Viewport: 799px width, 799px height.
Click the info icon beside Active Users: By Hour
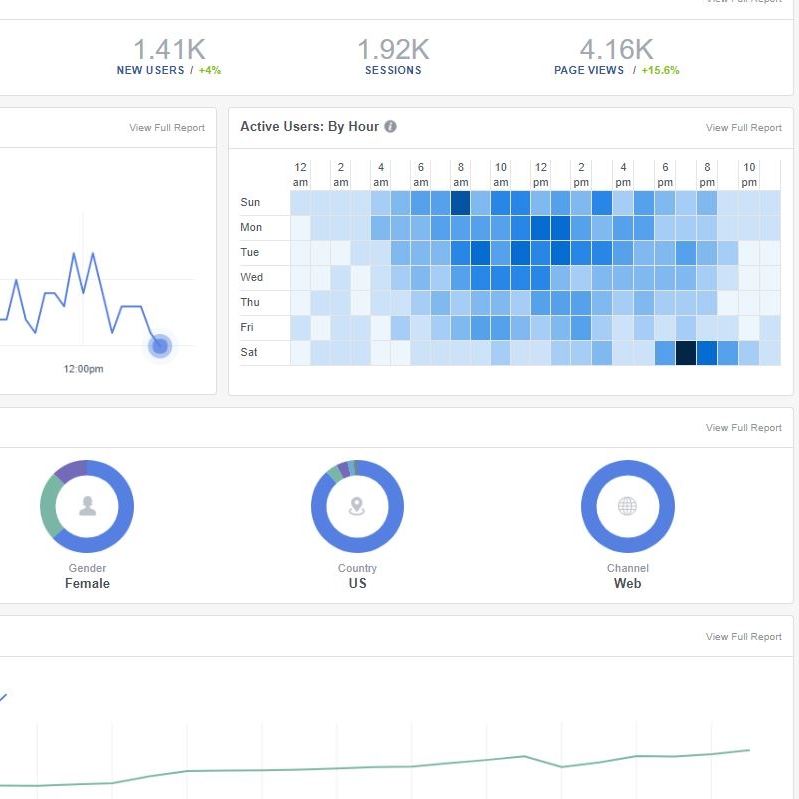point(391,127)
